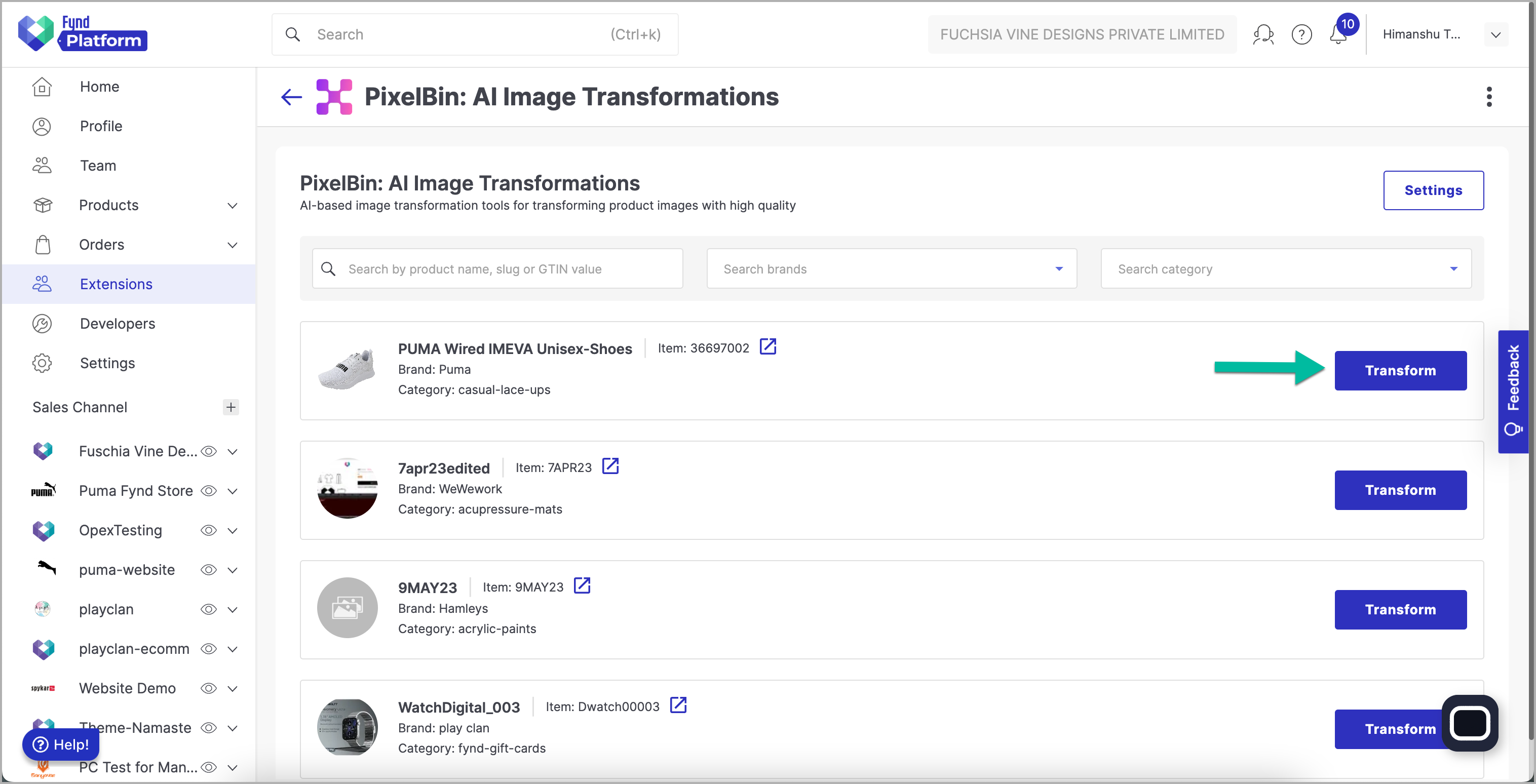1536x784 pixels.
Task: Open the user account dropdown arrow
Action: tap(1495, 34)
